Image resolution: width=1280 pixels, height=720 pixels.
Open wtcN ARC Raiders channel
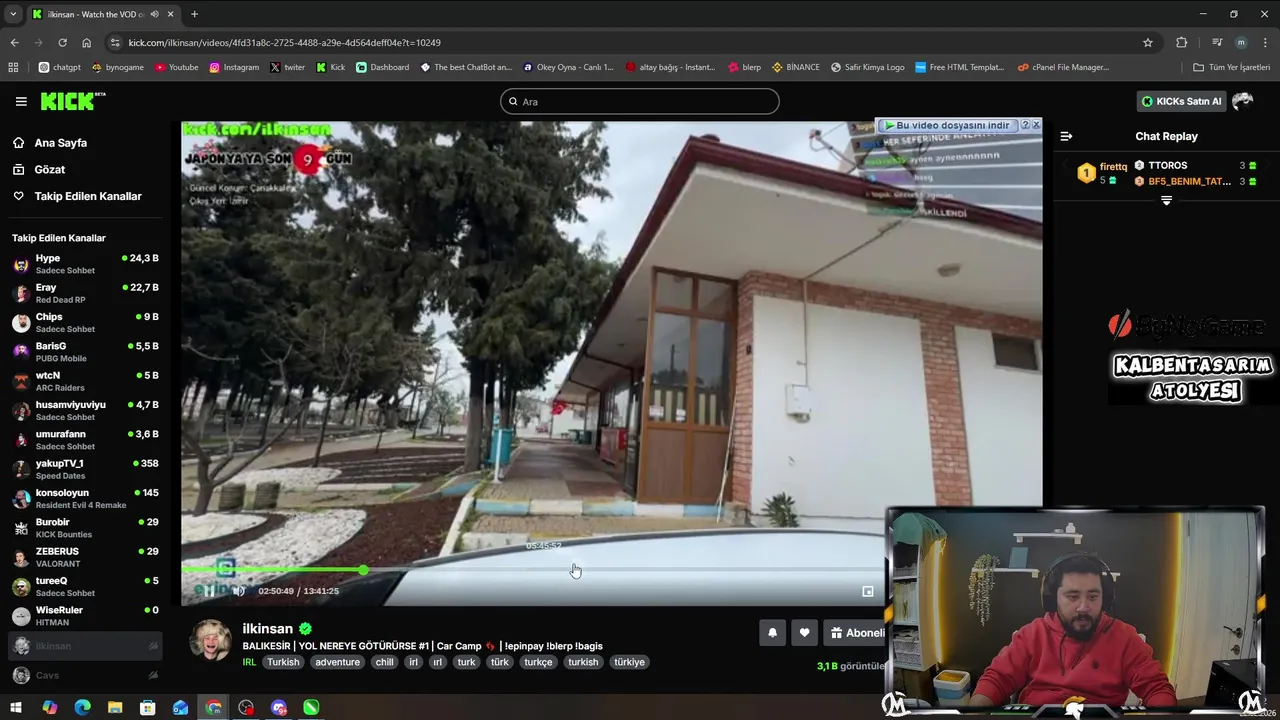pyautogui.click(x=84, y=381)
